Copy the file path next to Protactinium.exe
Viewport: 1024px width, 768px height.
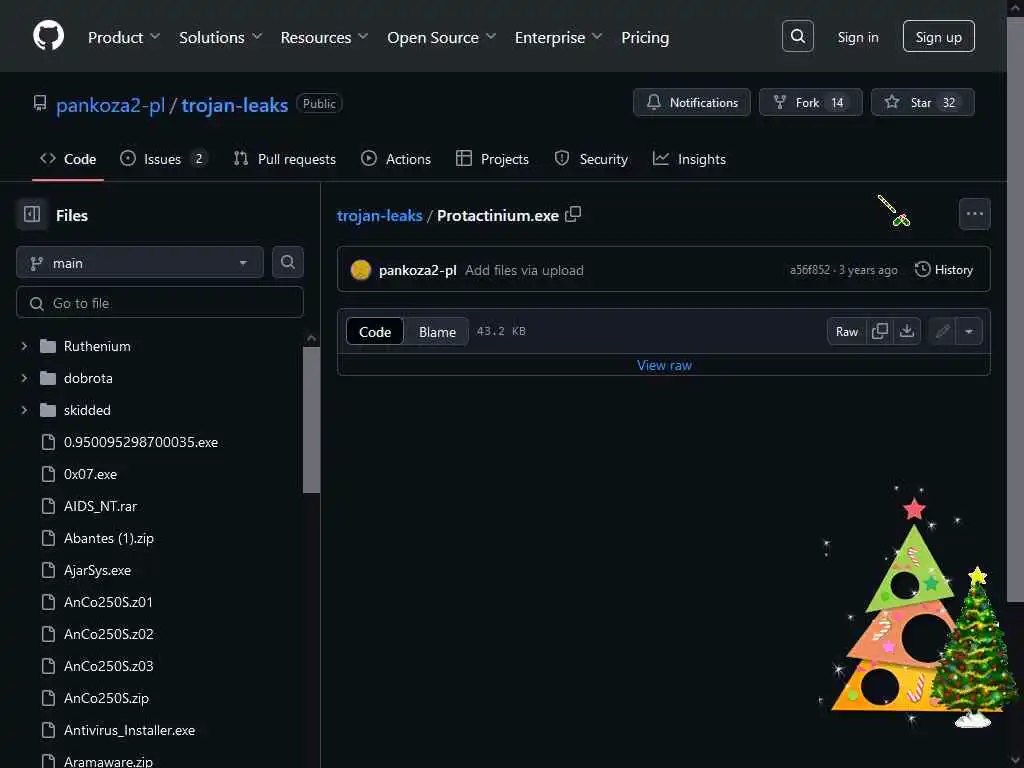coord(573,214)
